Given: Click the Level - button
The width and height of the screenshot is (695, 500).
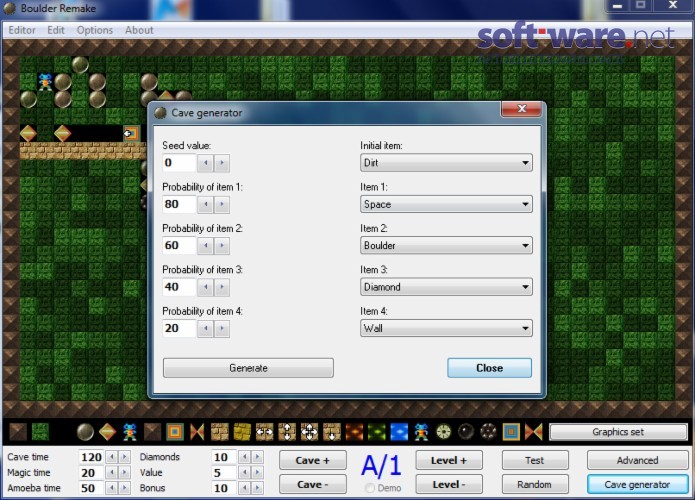Looking at the screenshot, I should tap(449, 484).
